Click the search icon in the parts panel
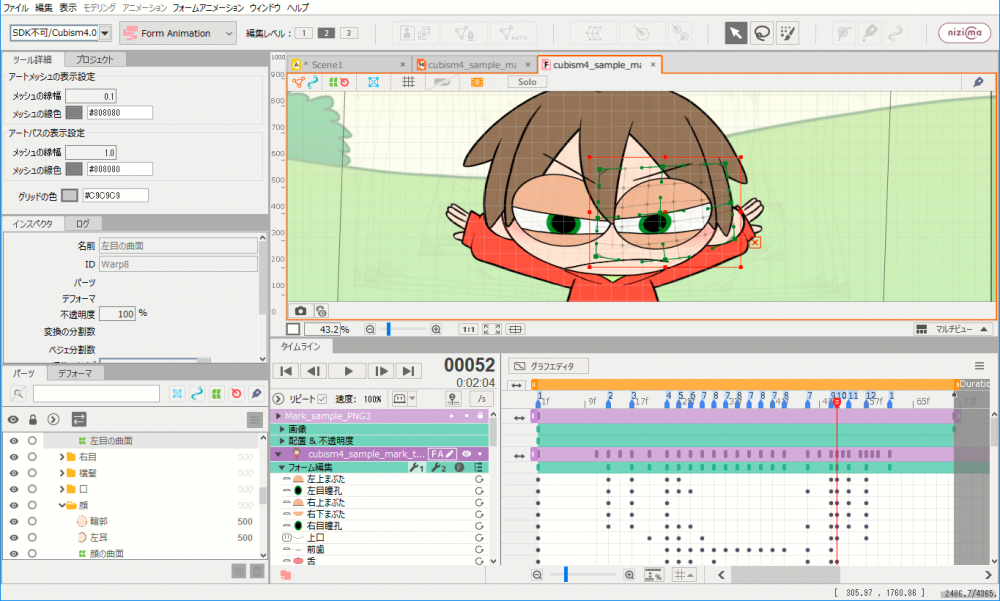1000x601 pixels. 18,394
